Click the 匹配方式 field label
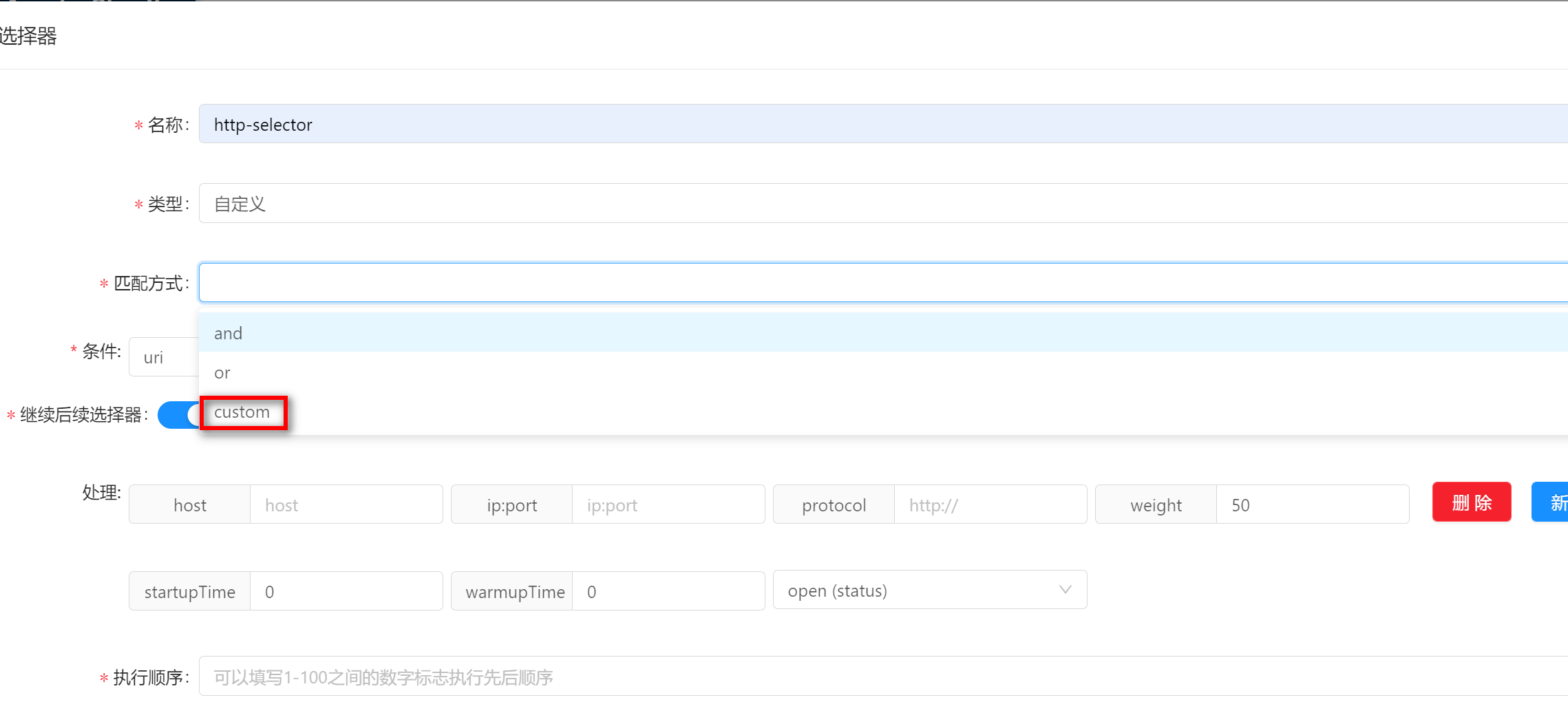The image size is (1568, 713). point(149,284)
